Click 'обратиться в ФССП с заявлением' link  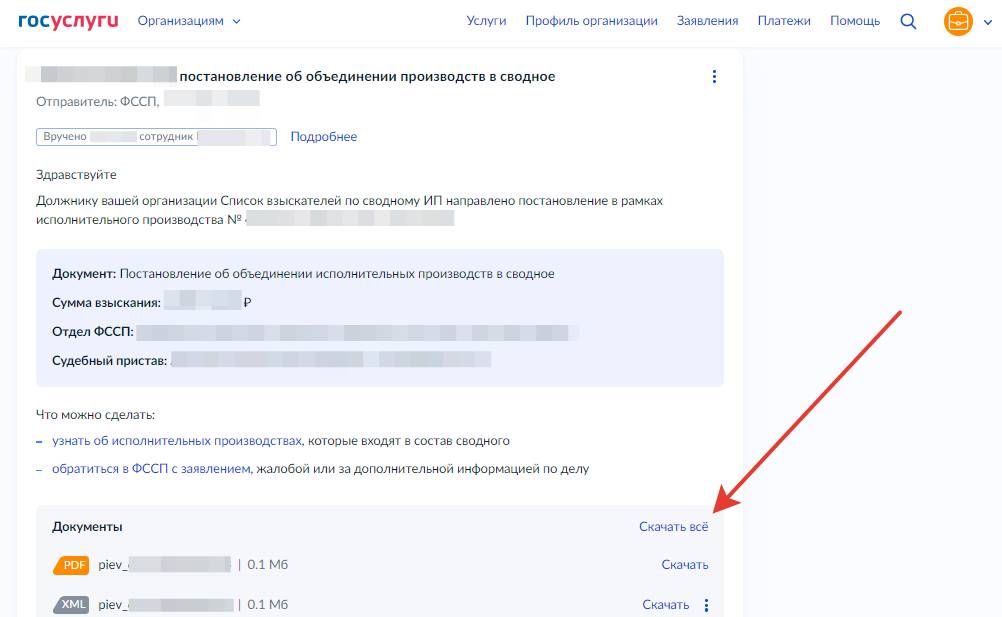151,469
